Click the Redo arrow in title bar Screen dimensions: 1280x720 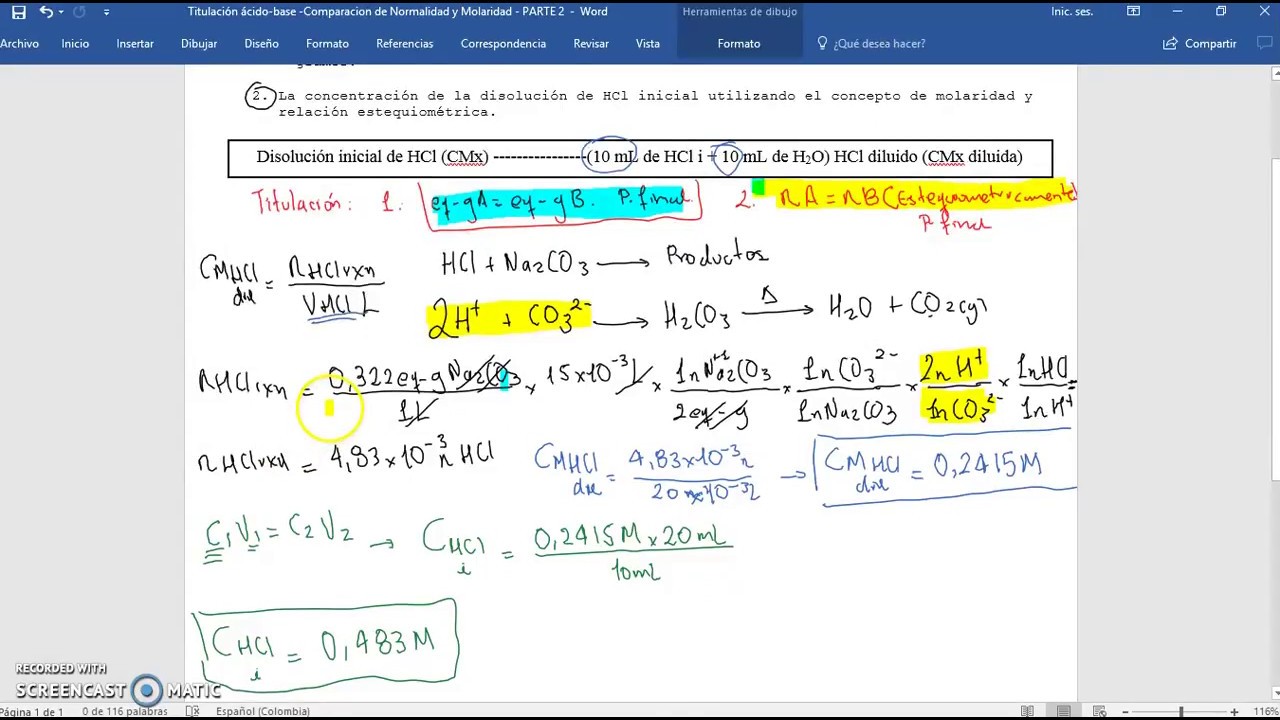tap(80, 12)
